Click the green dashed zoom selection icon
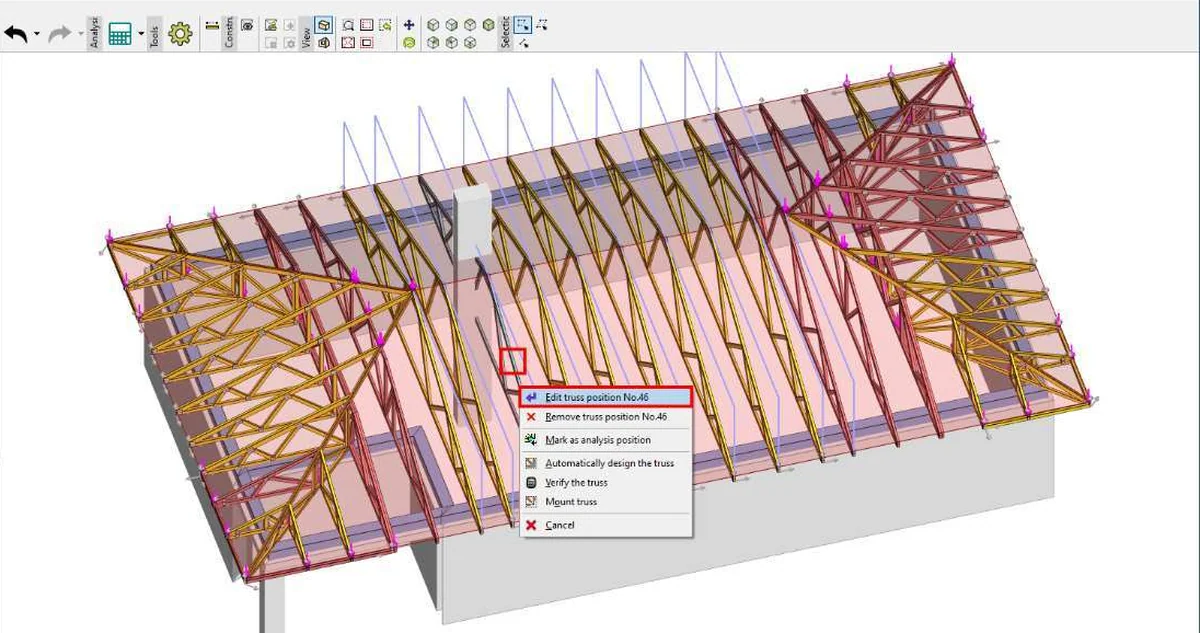The height and width of the screenshot is (633, 1200). [x=385, y=25]
